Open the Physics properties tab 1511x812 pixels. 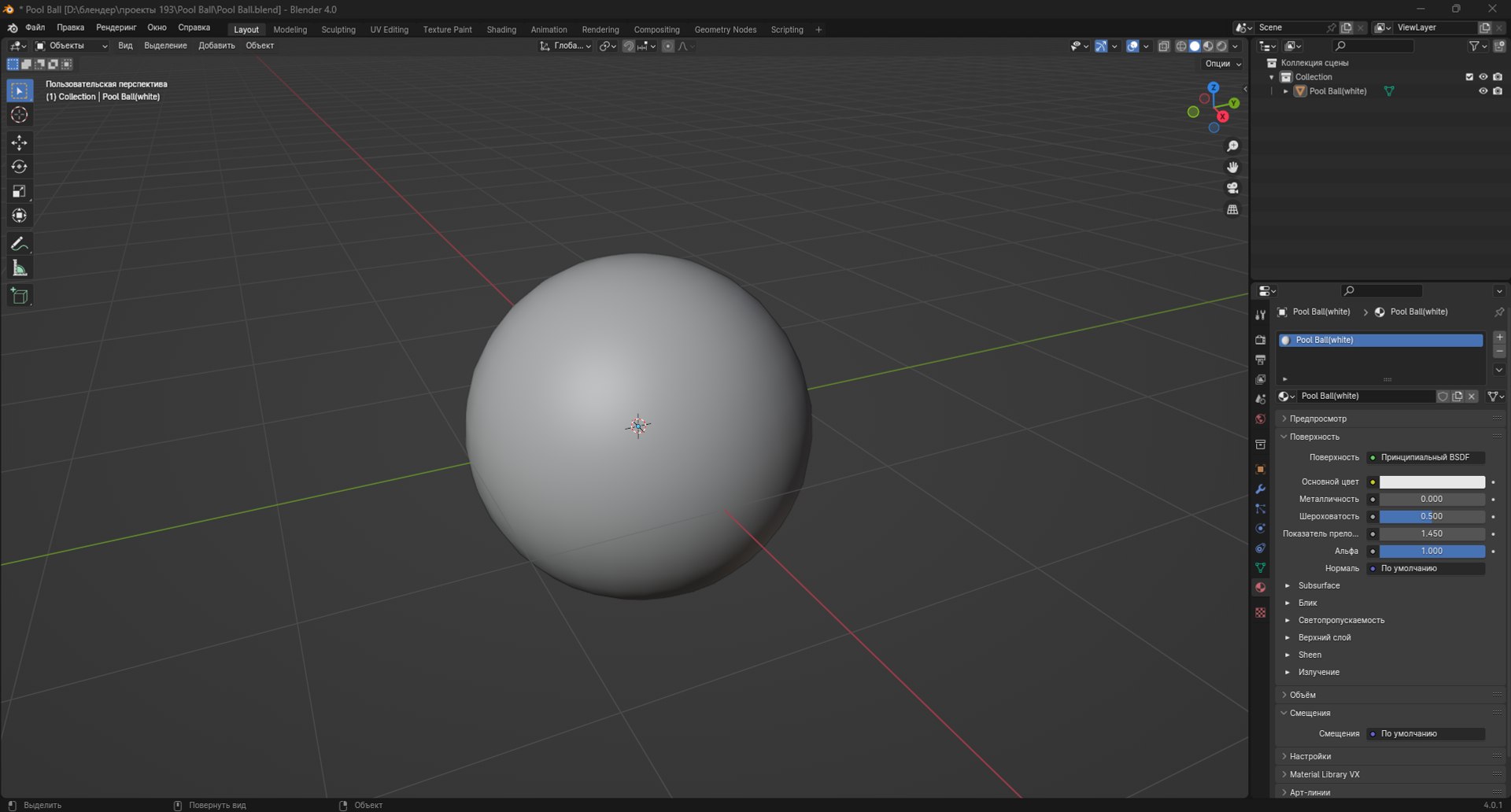point(1260,528)
